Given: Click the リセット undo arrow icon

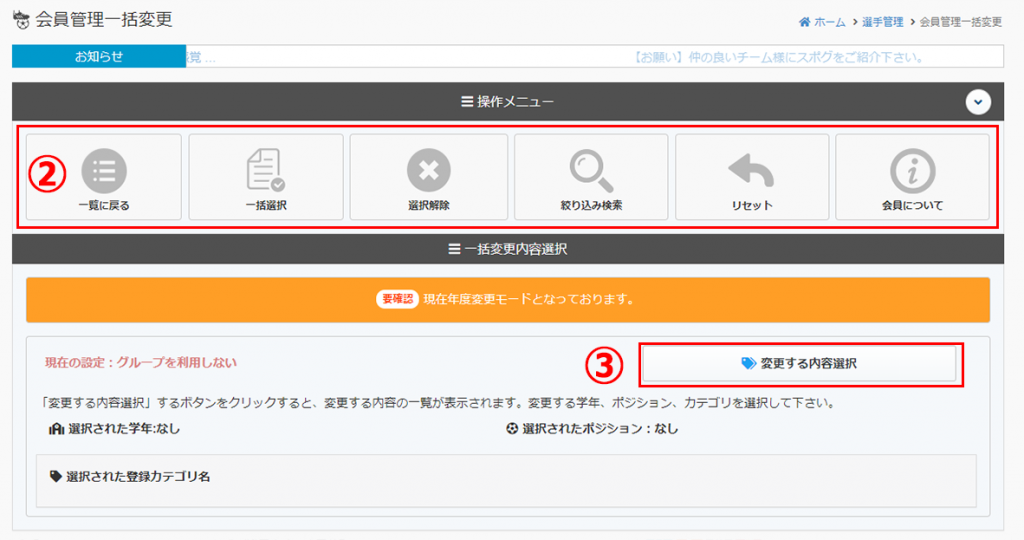Looking at the screenshot, I should point(751,170).
